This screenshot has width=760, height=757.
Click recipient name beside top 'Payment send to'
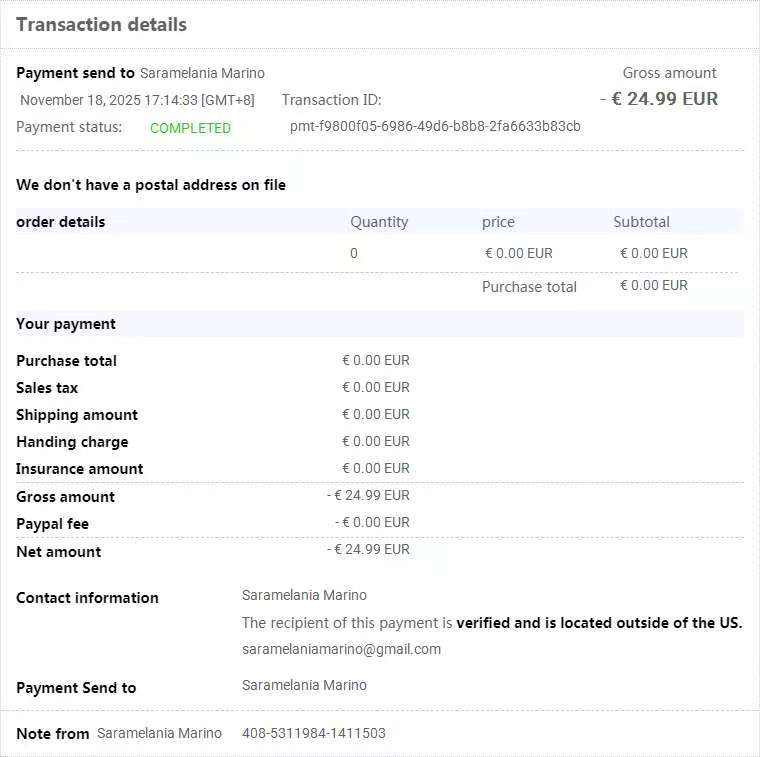coord(202,73)
